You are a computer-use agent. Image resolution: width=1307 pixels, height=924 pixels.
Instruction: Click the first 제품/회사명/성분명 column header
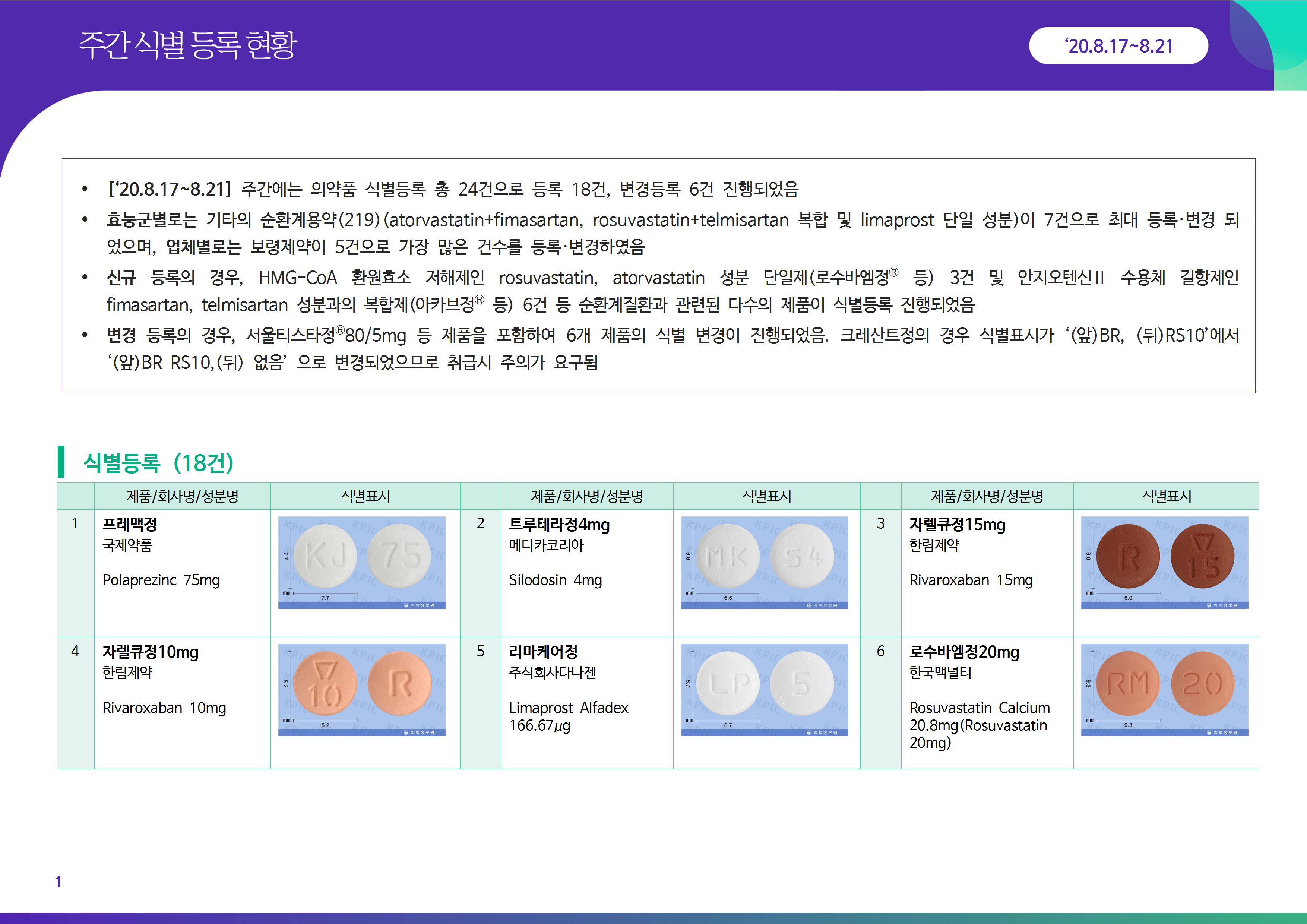(182, 496)
